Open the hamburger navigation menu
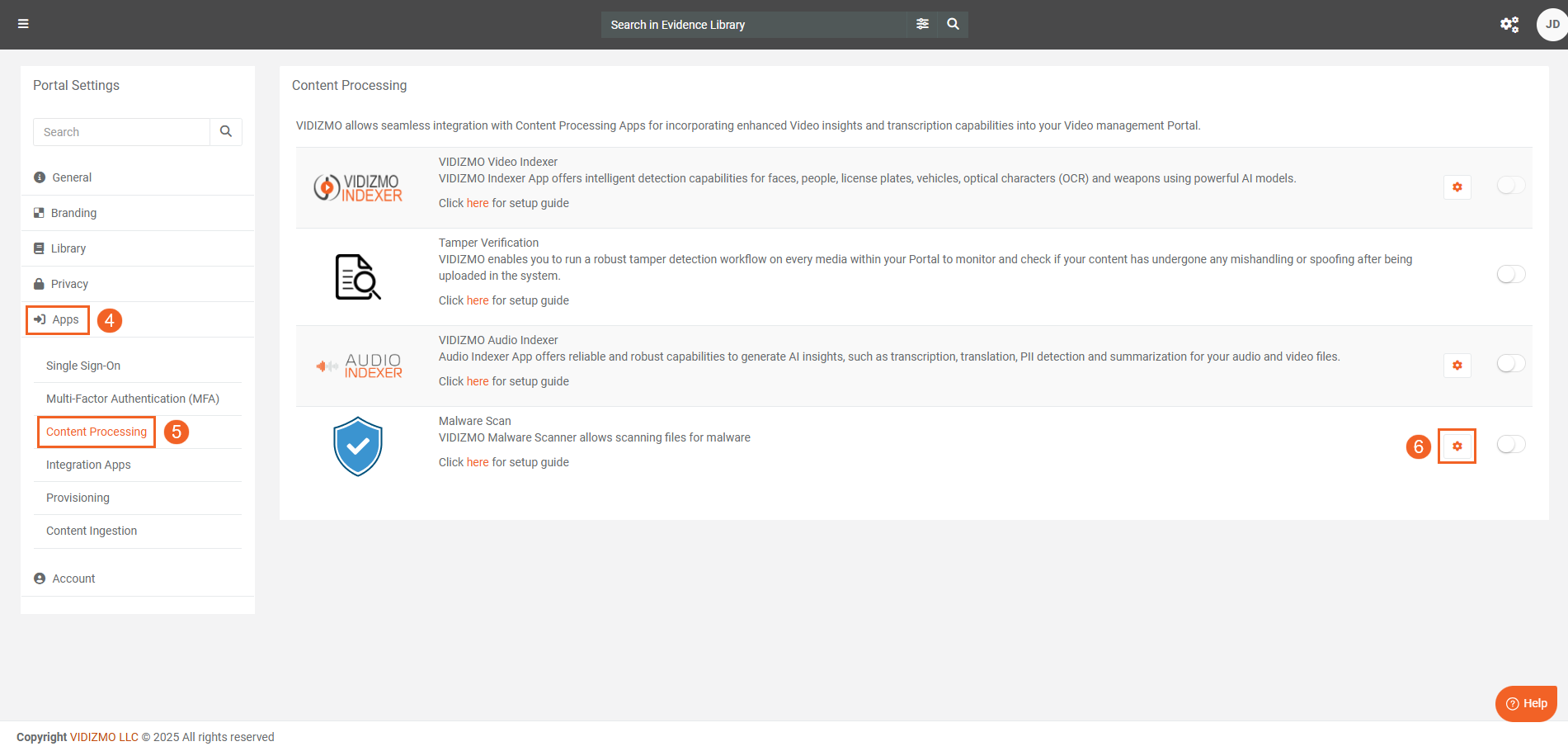Image resolution: width=1568 pixels, height=751 pixels. (23, 24)
